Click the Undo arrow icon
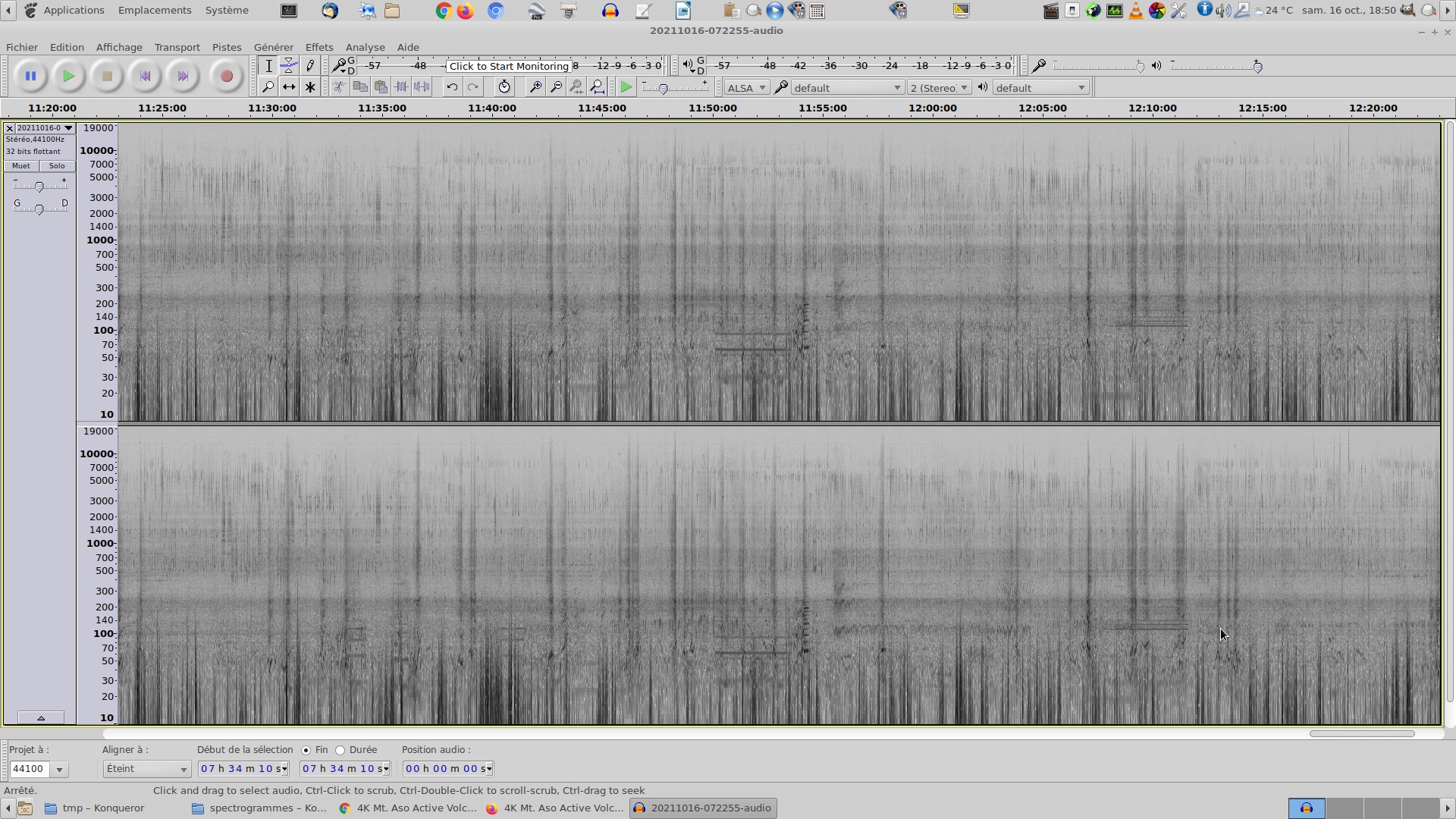 pos(452,87)
